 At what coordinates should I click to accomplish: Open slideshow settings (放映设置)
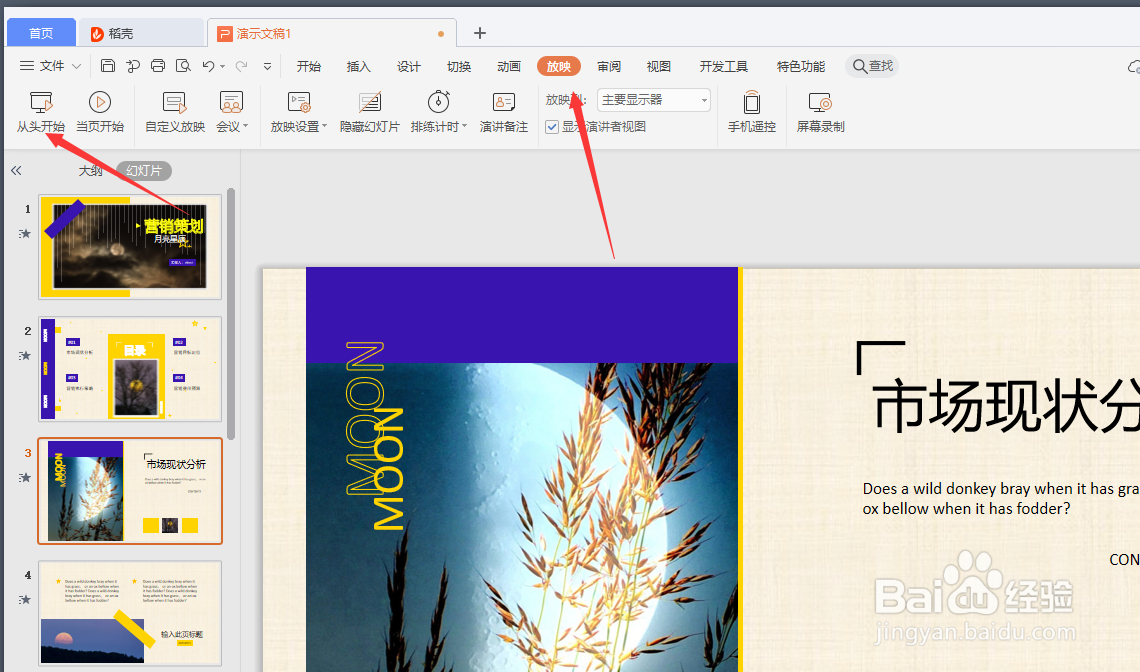pyautogui.click(x=299, y=112)
